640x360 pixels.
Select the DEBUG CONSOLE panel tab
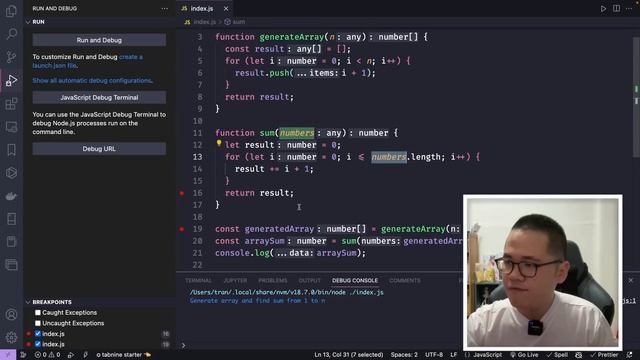[355, 280]
